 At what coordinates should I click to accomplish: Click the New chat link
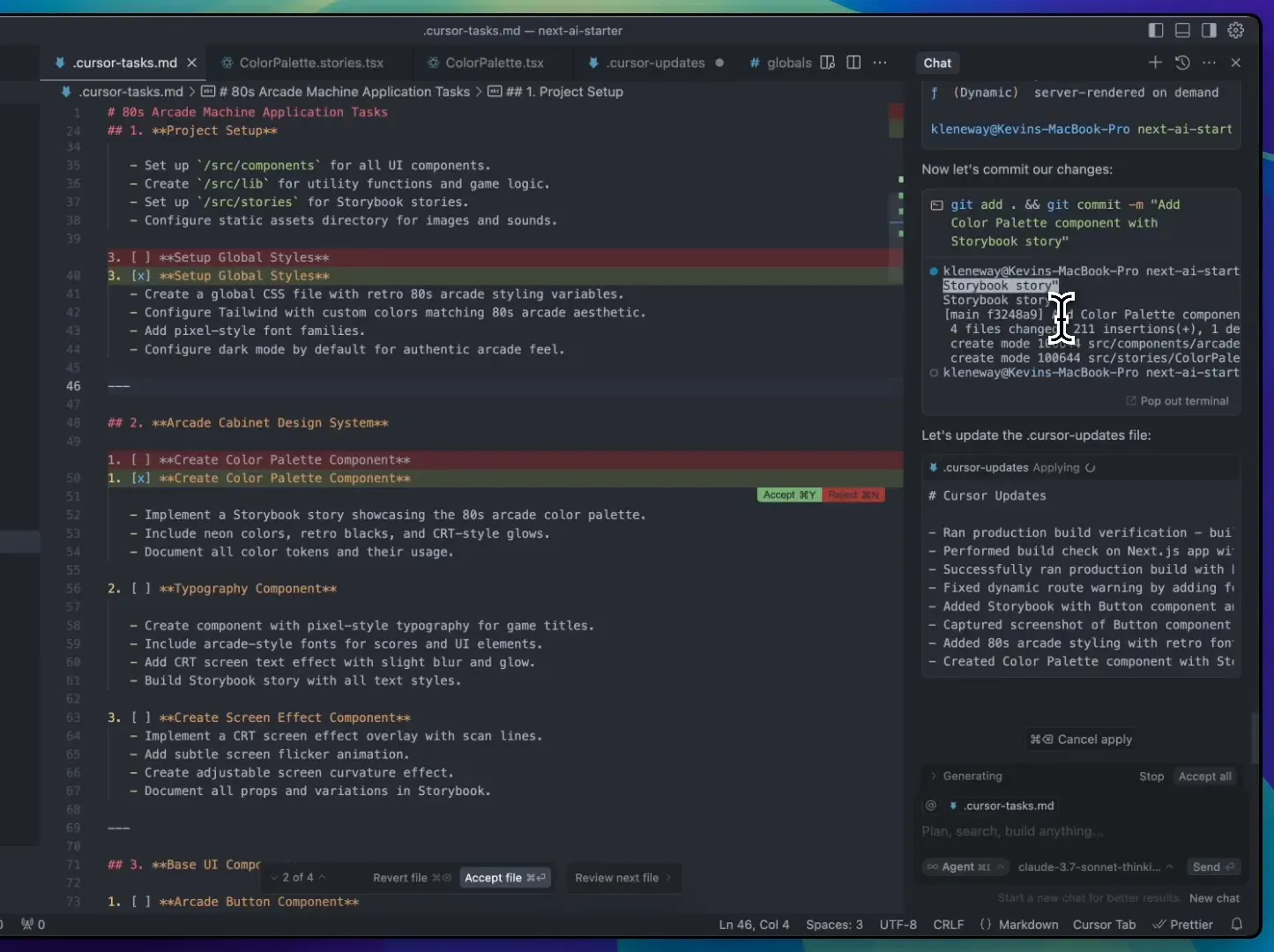pyautogui.click(x=1214, y=898)
